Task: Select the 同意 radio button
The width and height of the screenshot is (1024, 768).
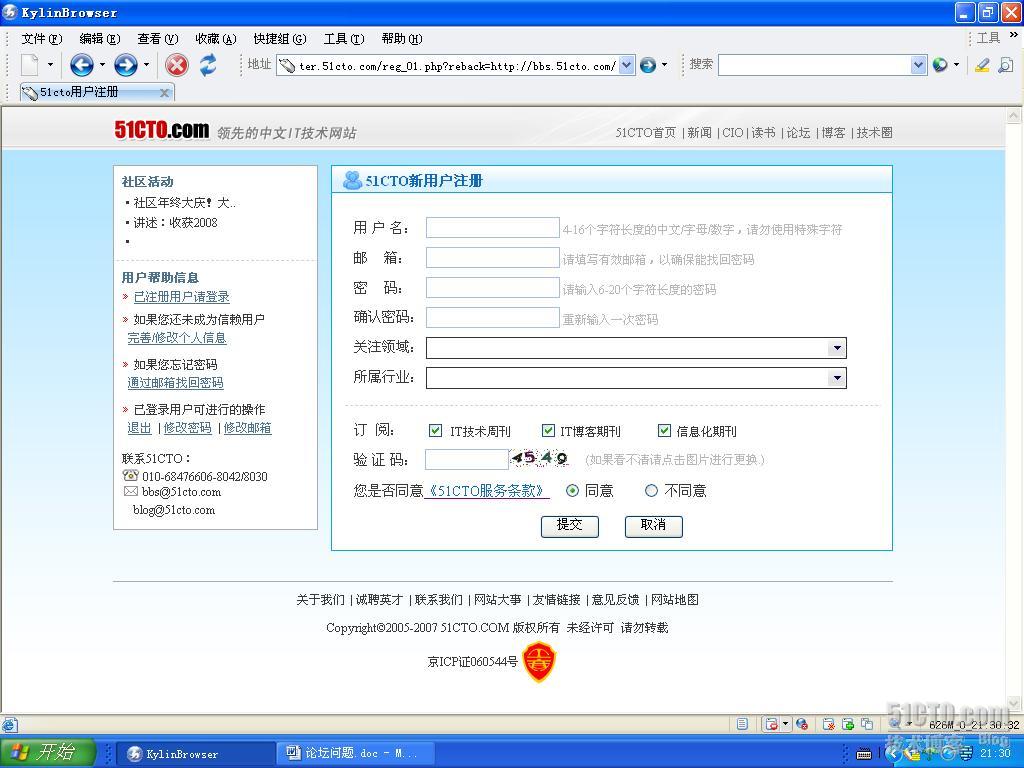Action: pos(572,490)
